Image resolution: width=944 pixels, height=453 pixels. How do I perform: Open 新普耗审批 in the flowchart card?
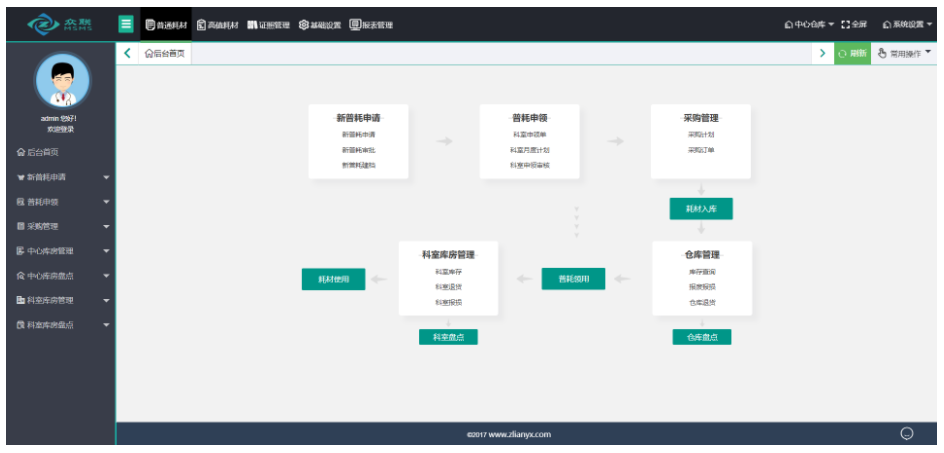tap(358, 149)
